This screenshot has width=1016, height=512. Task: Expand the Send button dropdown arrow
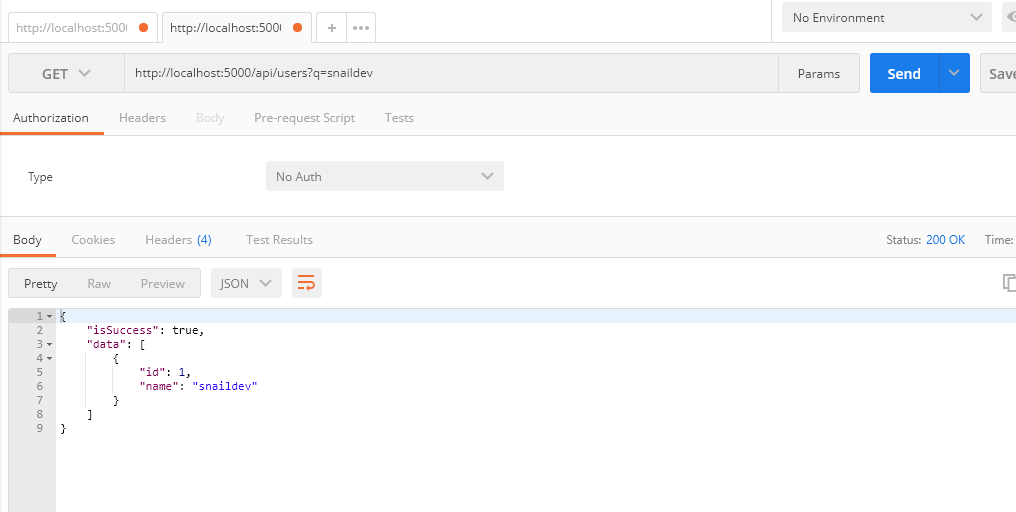coord(954,73)
